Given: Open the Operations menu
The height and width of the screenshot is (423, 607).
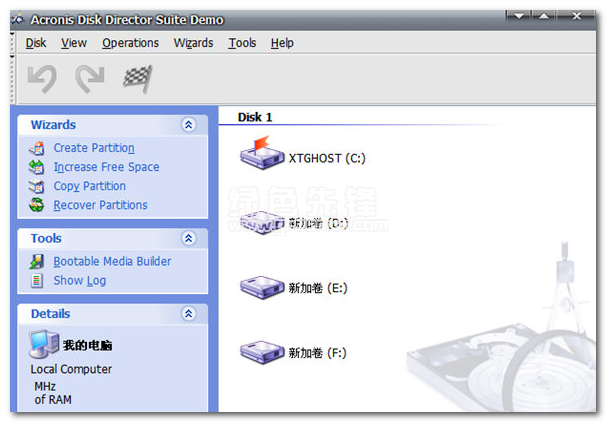Looking at the screenshot, I should pyautogui.click(x=130, y=43).
